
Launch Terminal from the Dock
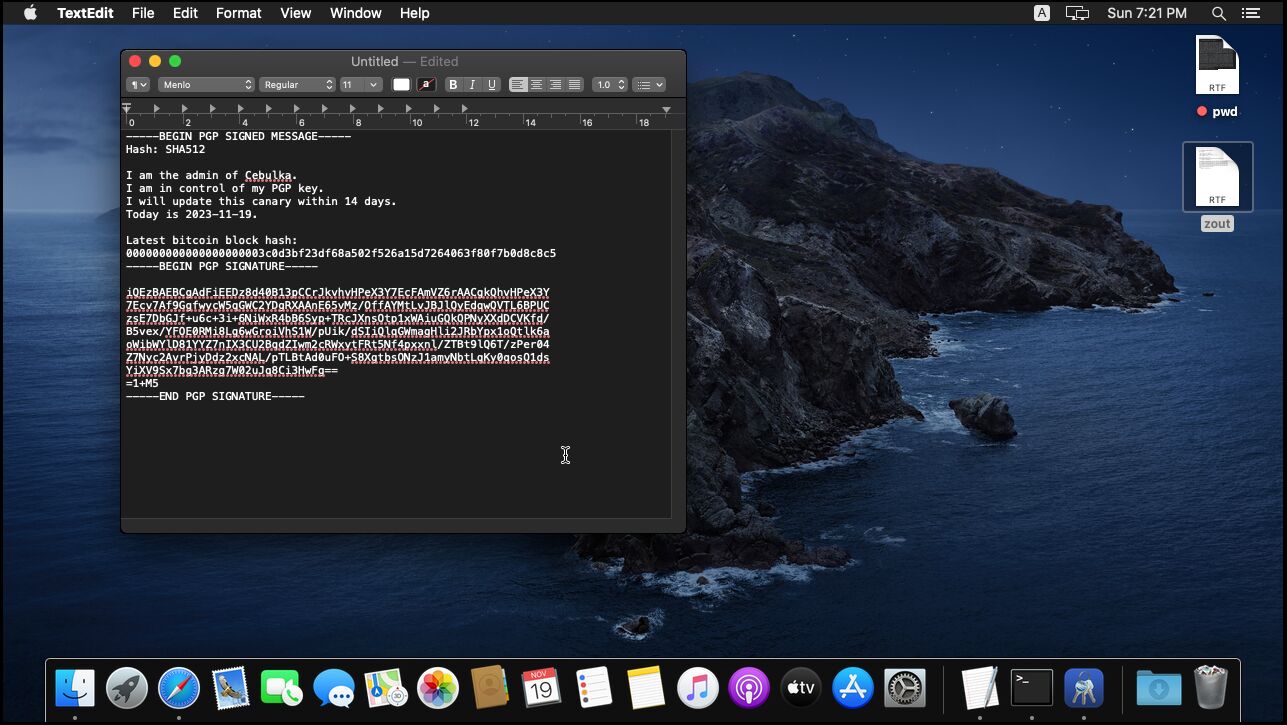pyautogui.click(x=1031, y=688)
